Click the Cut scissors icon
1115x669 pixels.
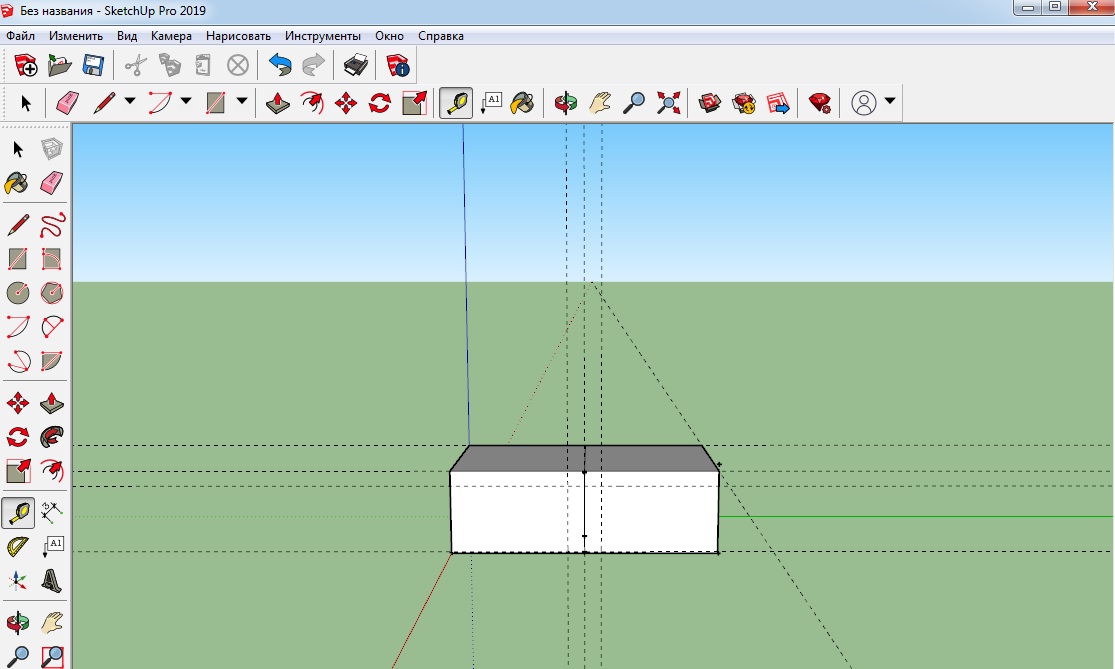click(x=135, y=65)
